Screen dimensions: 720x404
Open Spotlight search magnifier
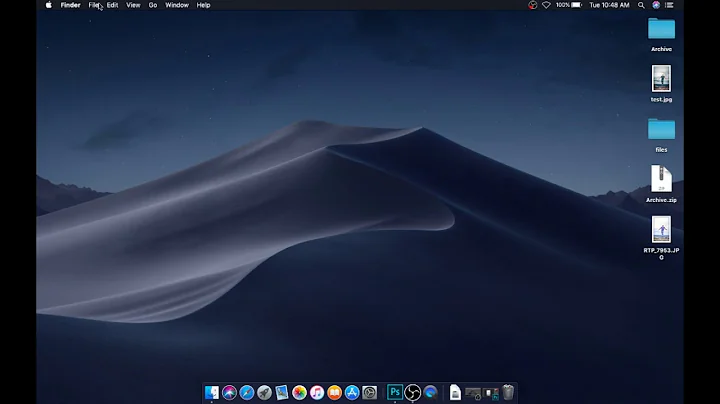(x=641, y=5)
